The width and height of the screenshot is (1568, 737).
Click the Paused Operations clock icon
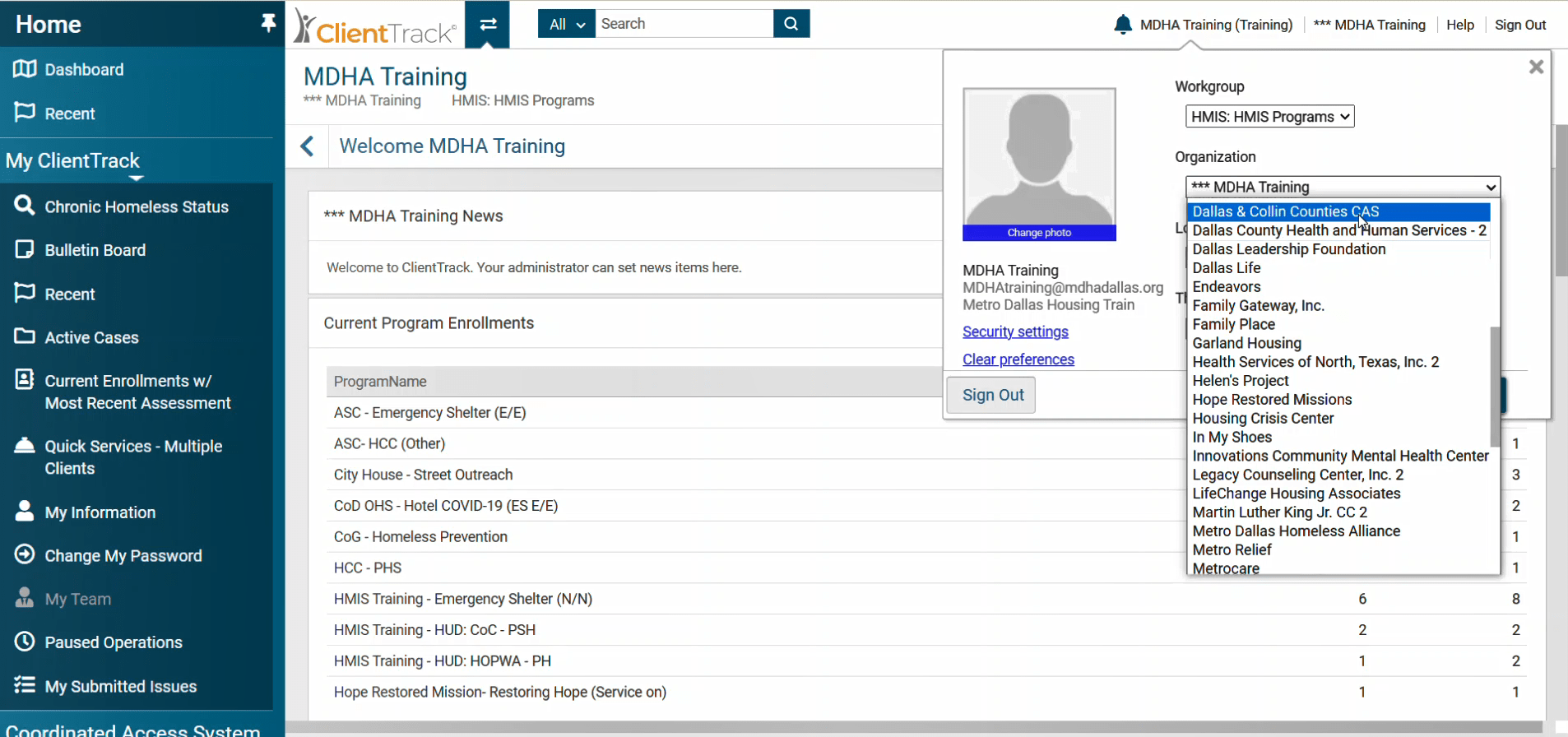pos(25,642)
